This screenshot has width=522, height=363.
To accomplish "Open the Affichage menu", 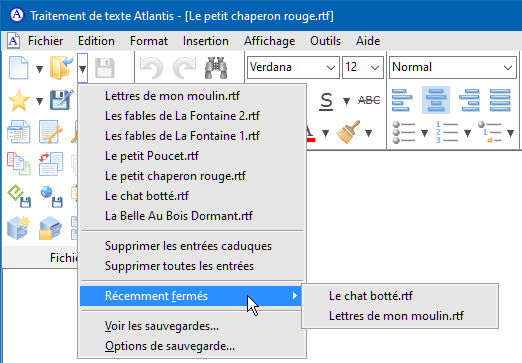I will [269, 41].
